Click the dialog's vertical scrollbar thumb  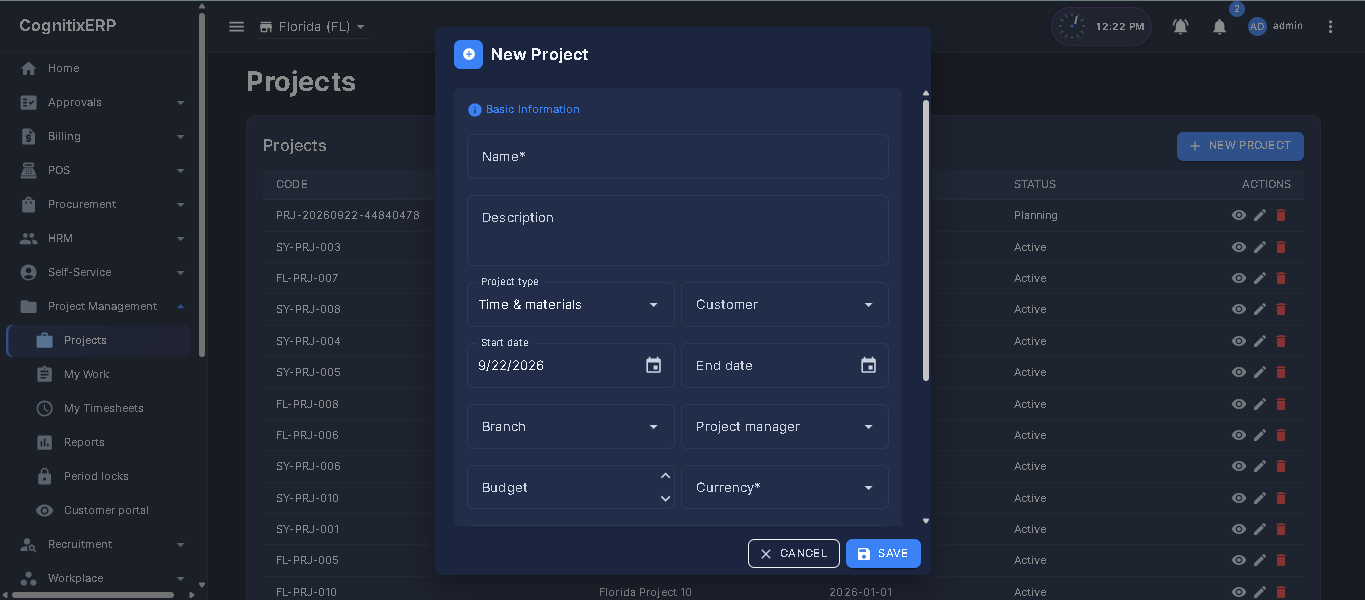tap(926, 240)
